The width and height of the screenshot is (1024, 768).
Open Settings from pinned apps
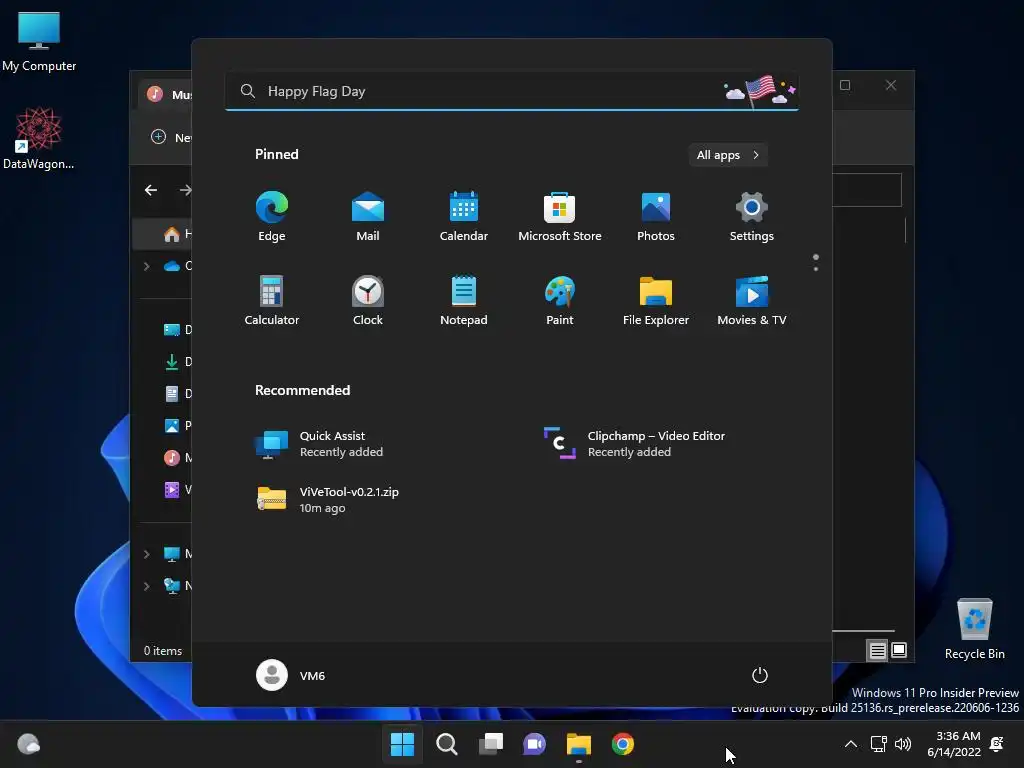[752, 216]
